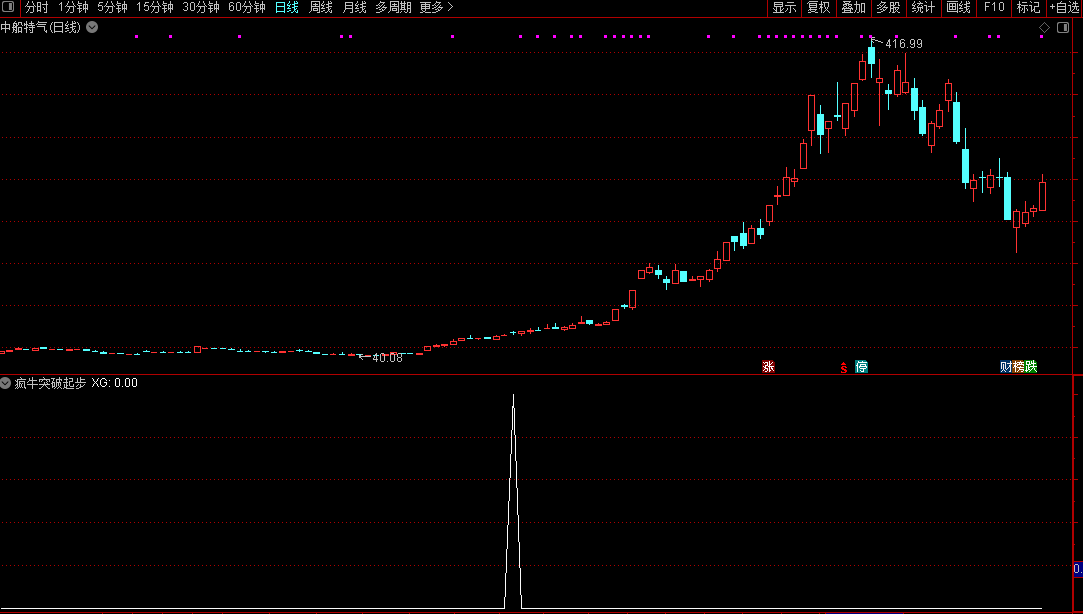
Task: Toggle the right side panel icon
Action: pos(1063,28)
